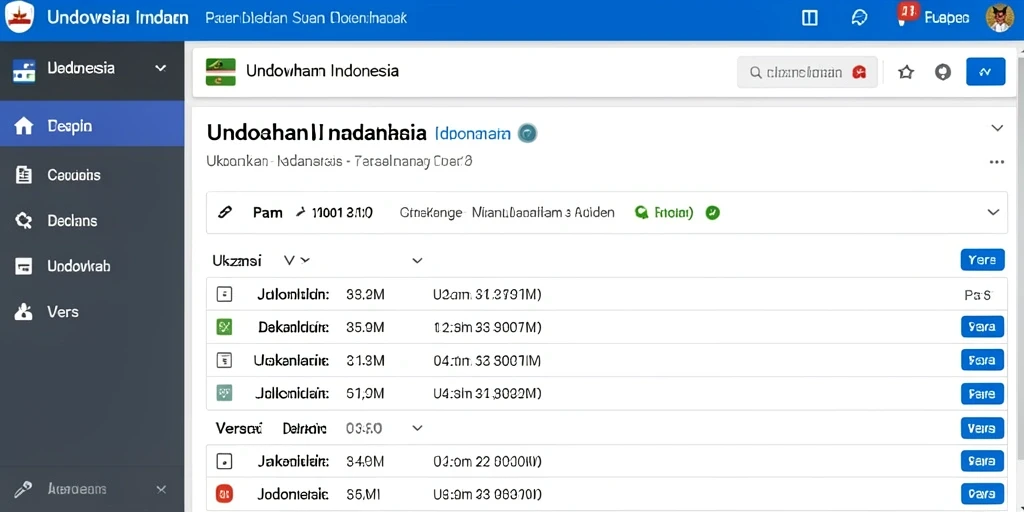Click the card icon beside Undovkab
The height and width of the screenshot is (512, 1024).
point(24,266)
